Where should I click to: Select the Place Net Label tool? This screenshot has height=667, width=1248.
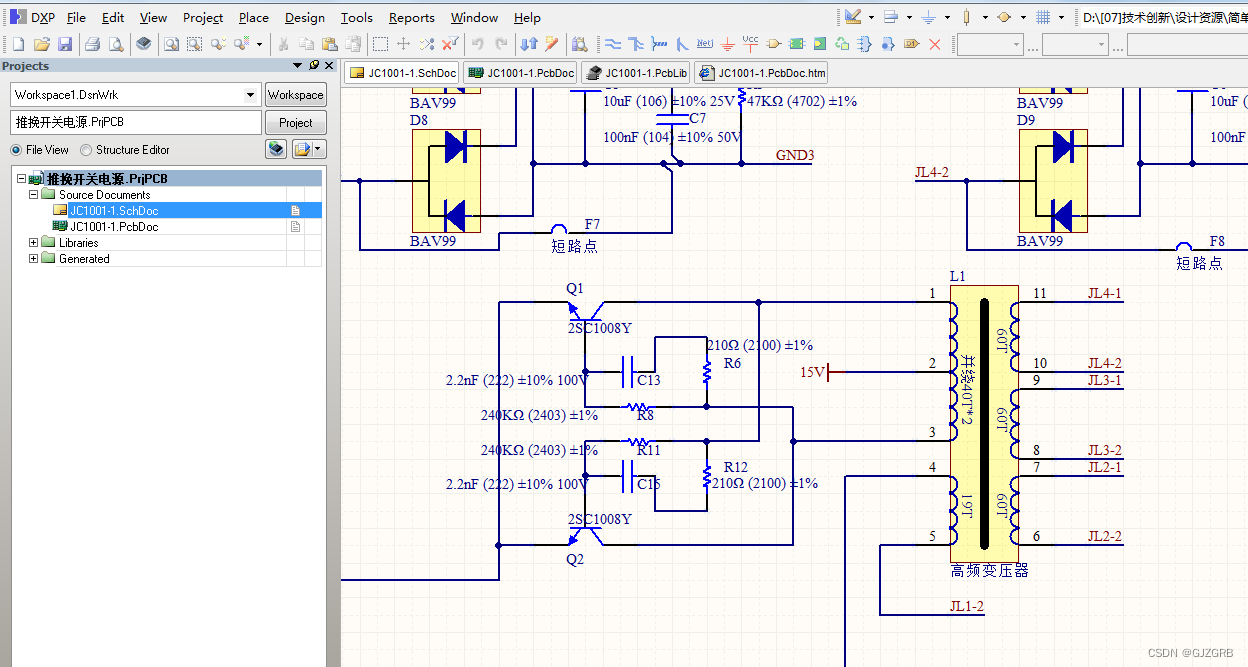pos(704,44)
